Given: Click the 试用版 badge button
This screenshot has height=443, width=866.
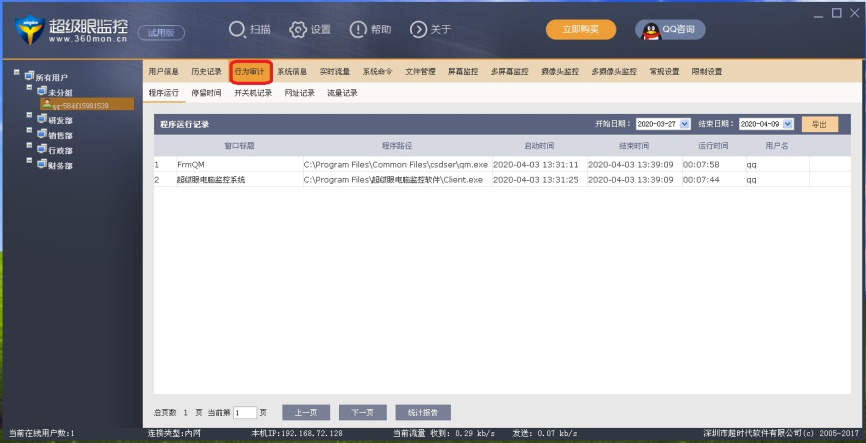Looking at the screenshot, I should 161,33.
